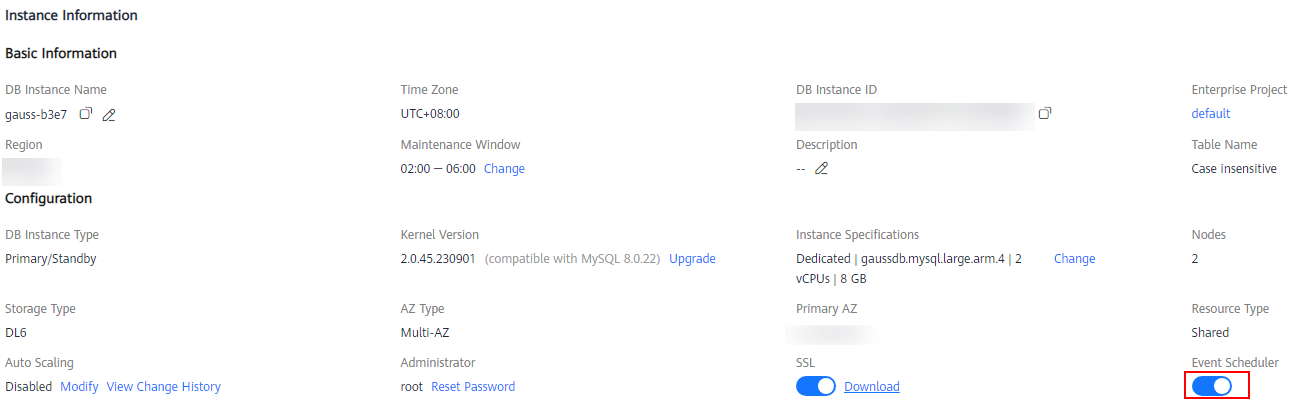Edit the Description field pencil icon
1292x402 pixels.
pyautogui.click(x=821, y=169)
